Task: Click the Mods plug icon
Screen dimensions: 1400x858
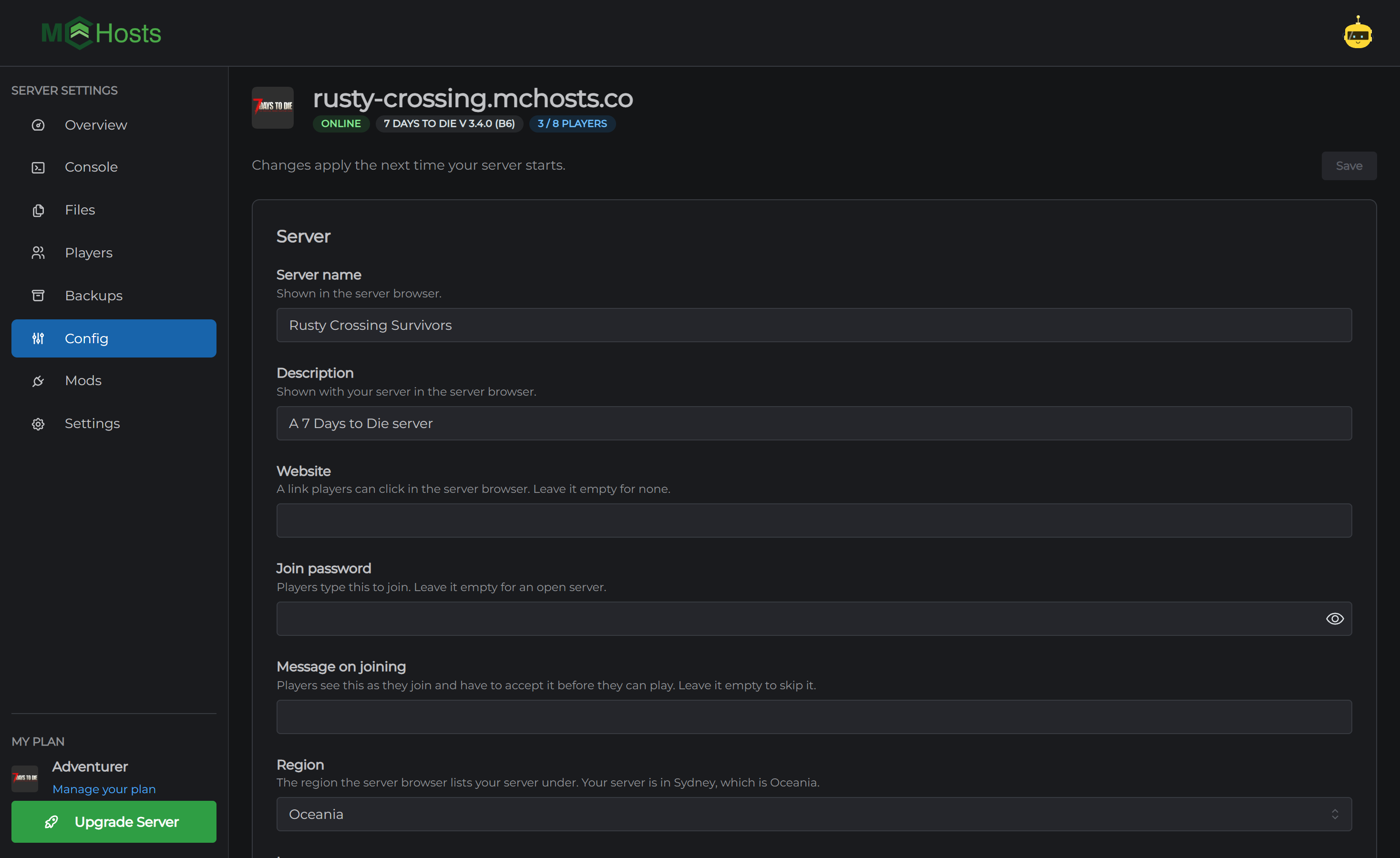Action: pyautogui.click(x=38, y=381)
